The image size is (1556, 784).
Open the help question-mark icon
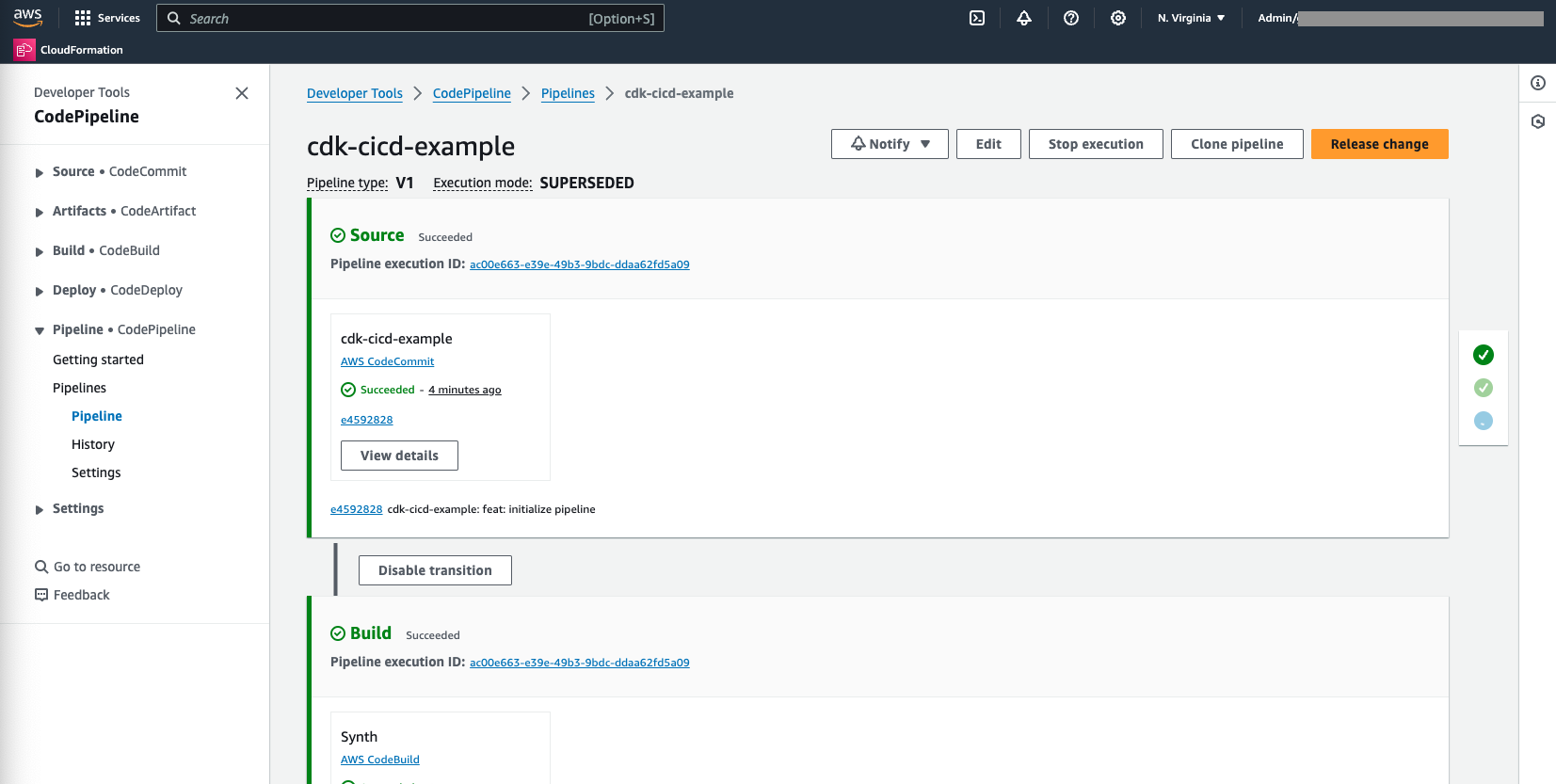(x=1071, y=18)
